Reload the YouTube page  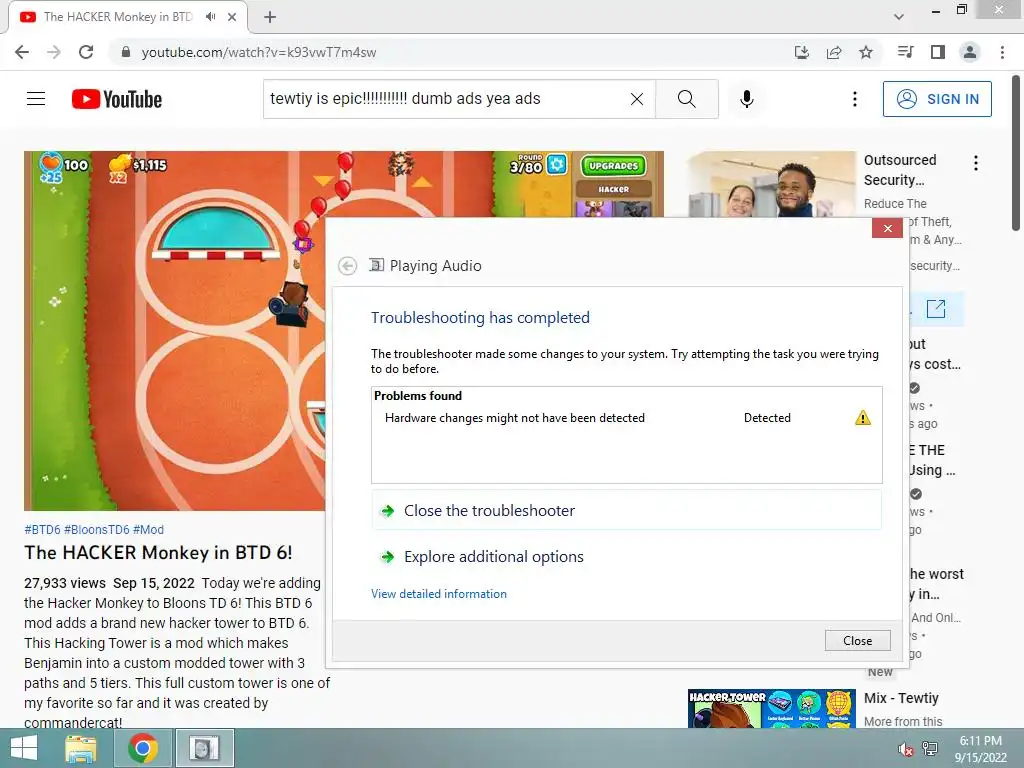tap(86, 52)
